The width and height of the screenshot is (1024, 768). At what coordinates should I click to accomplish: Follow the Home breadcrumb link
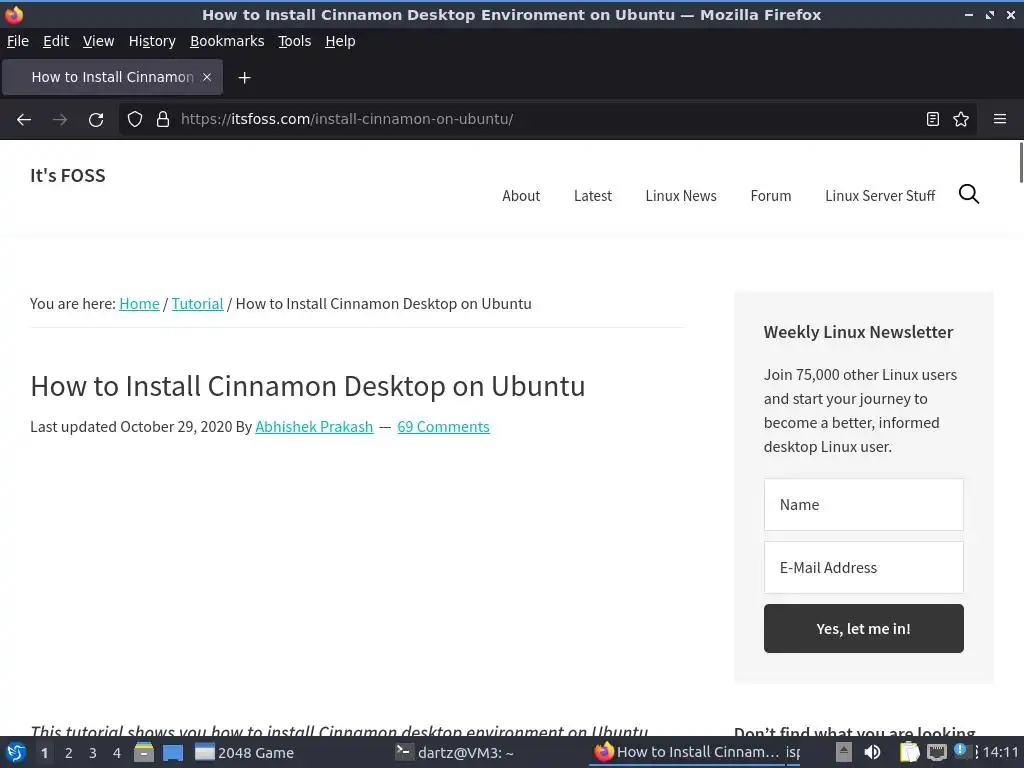click(139, 304)
